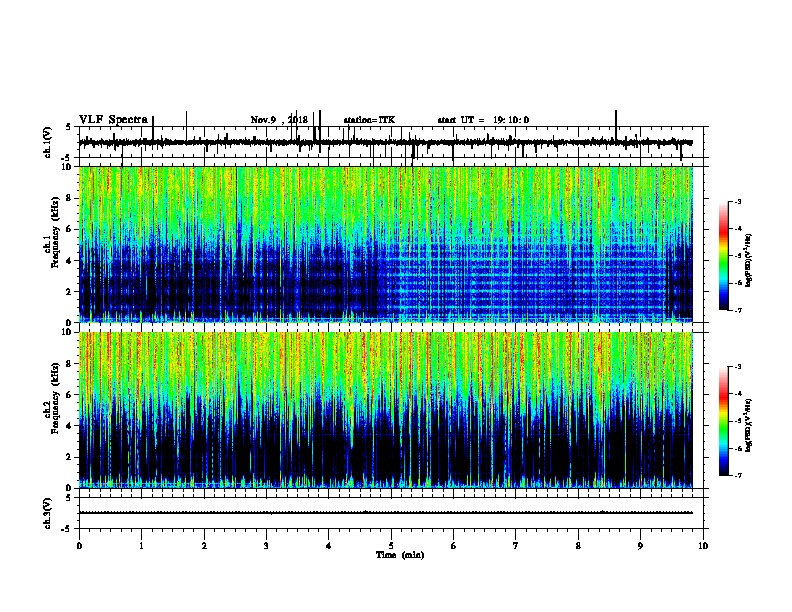Click time tick label "2" on bottom axis
Image resolution: width=792 pixels, height=612 pixels.
coord(204,546)
